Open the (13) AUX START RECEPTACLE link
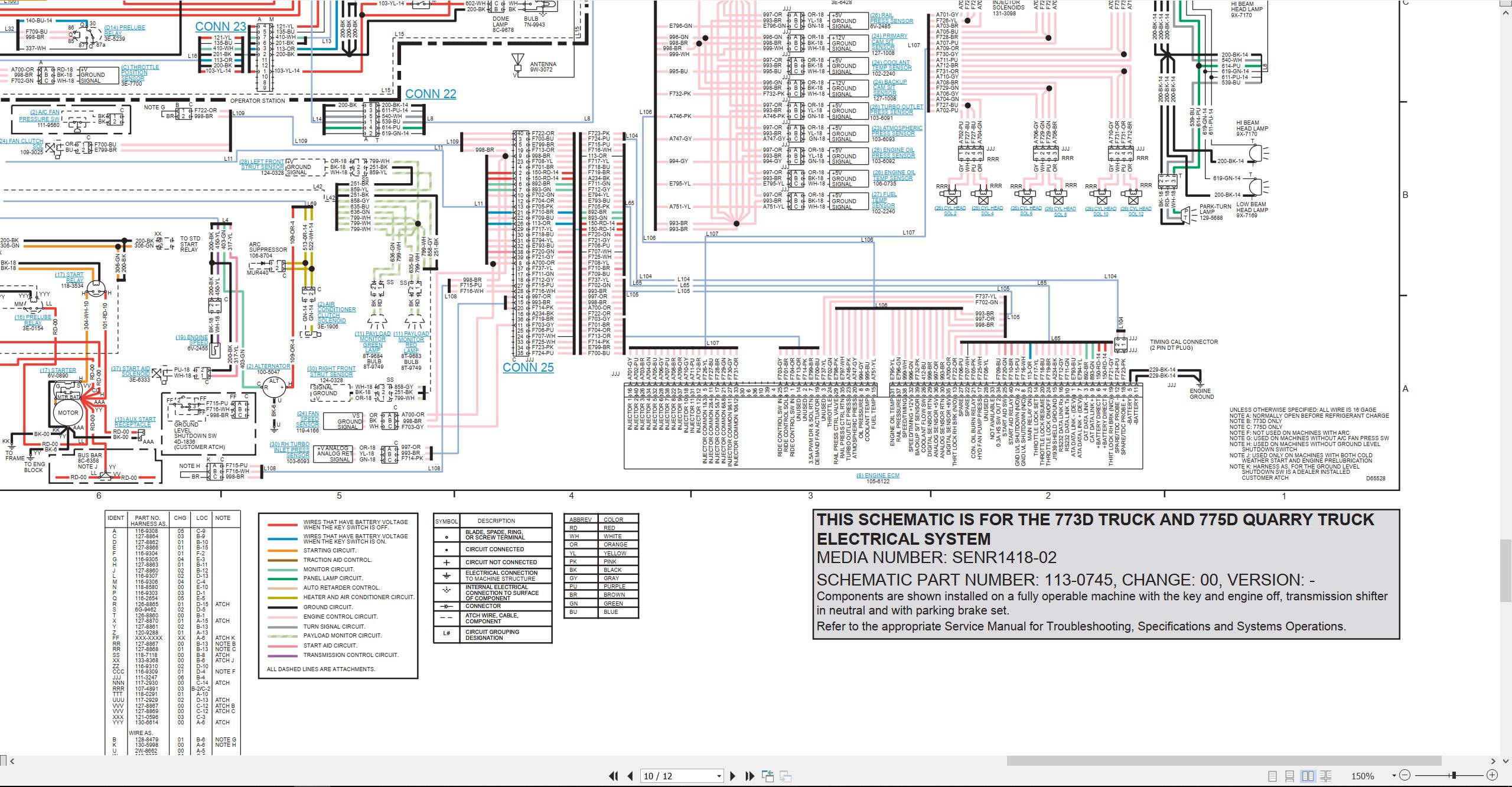 [x=135, y=422]
